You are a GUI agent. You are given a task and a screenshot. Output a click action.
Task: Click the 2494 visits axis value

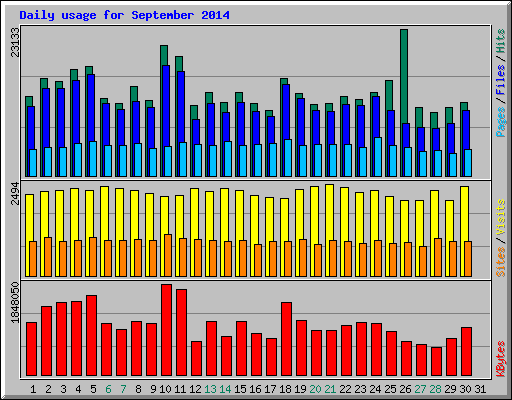point(15,193)
